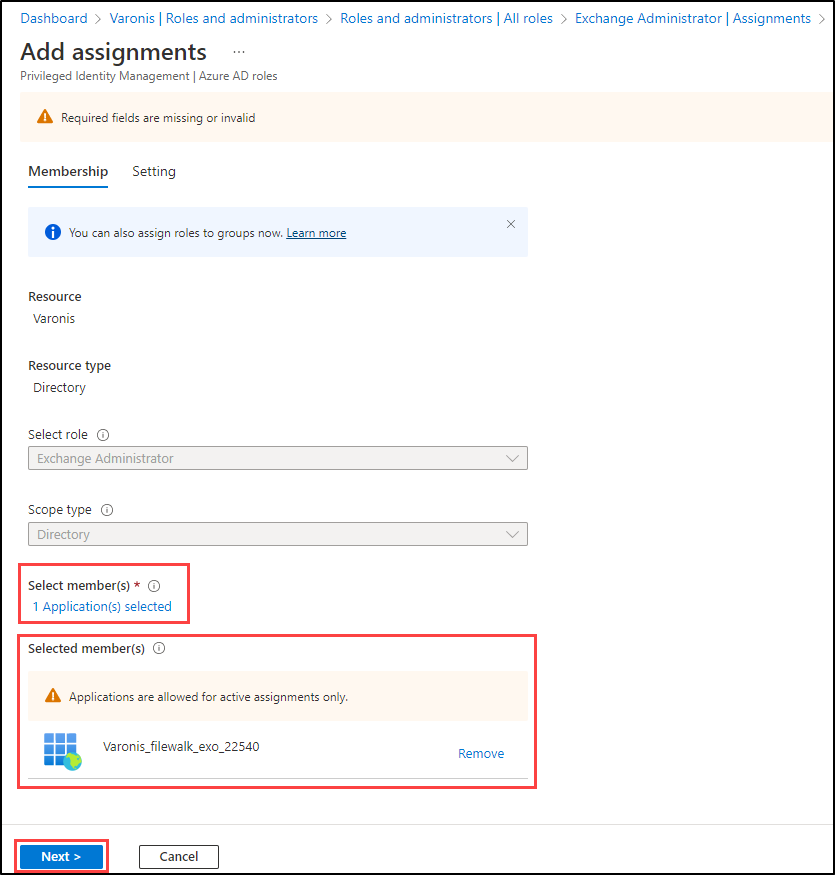The height and width of the screenshot is (875, 835).
Task: Click the Next button
Action: pos(61,856)
